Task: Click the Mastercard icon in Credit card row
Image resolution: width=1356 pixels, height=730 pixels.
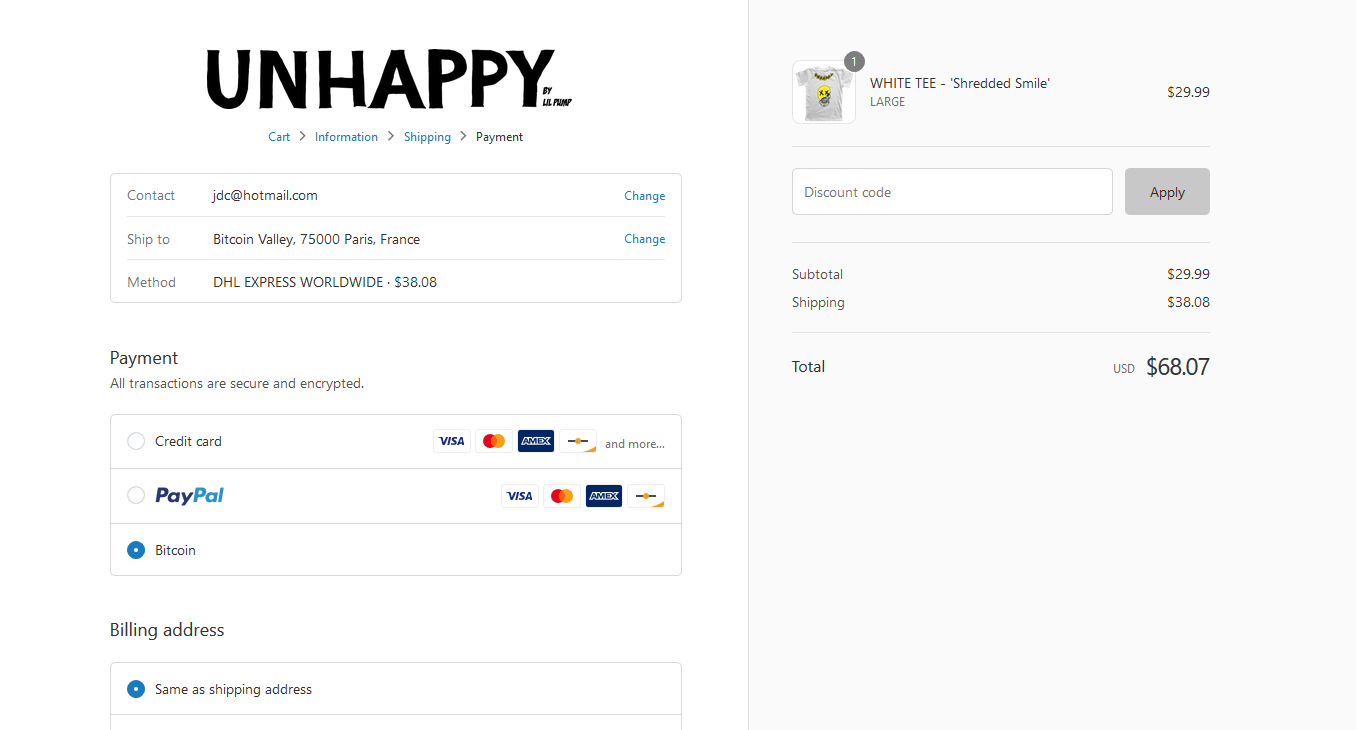Action: 494,441
